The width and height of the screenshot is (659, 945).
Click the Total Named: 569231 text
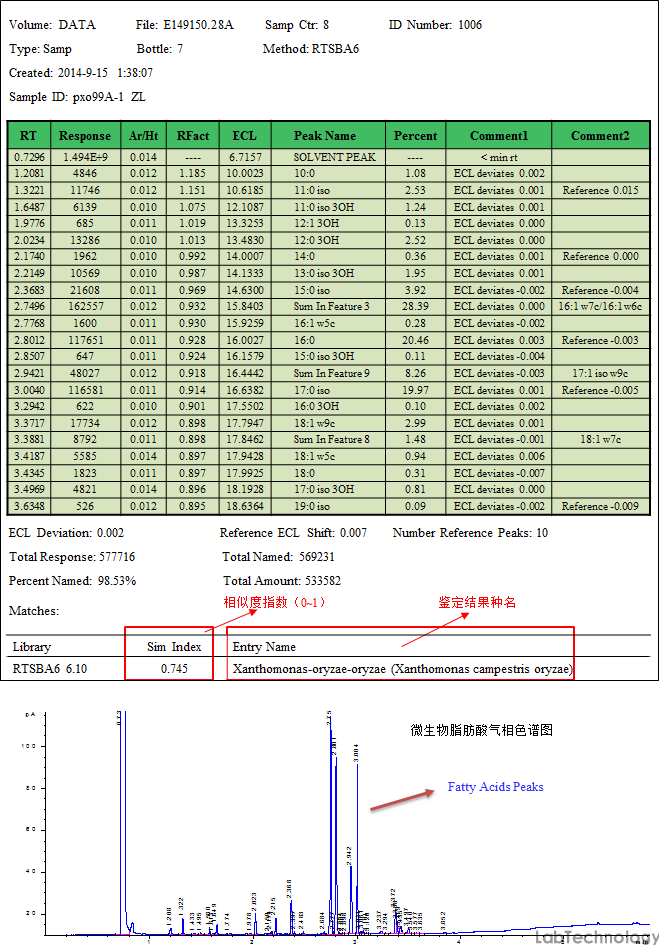click(x=278, y=557)
